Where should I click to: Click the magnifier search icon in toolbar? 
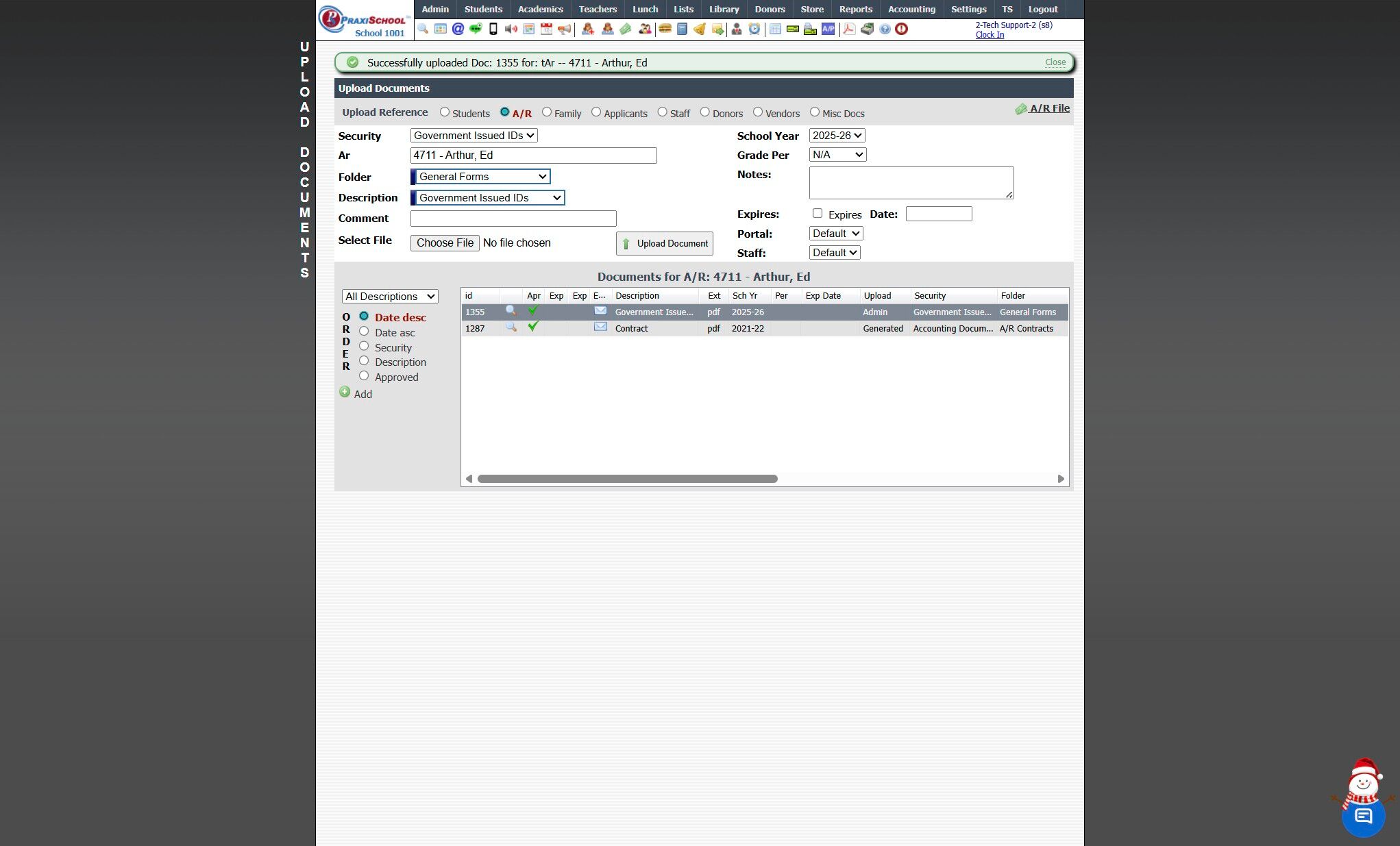point(423,29)
